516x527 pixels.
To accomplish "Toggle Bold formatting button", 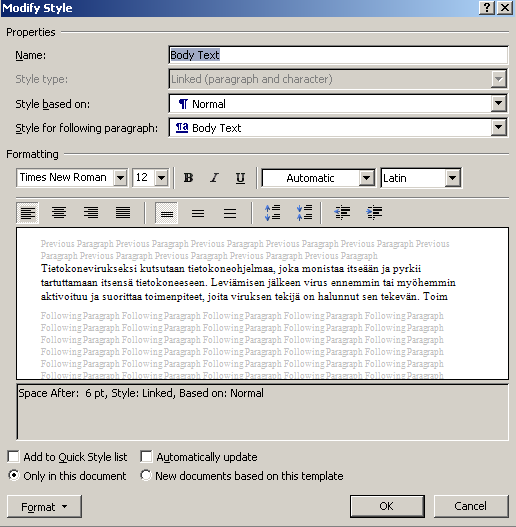I will (188, 178).
